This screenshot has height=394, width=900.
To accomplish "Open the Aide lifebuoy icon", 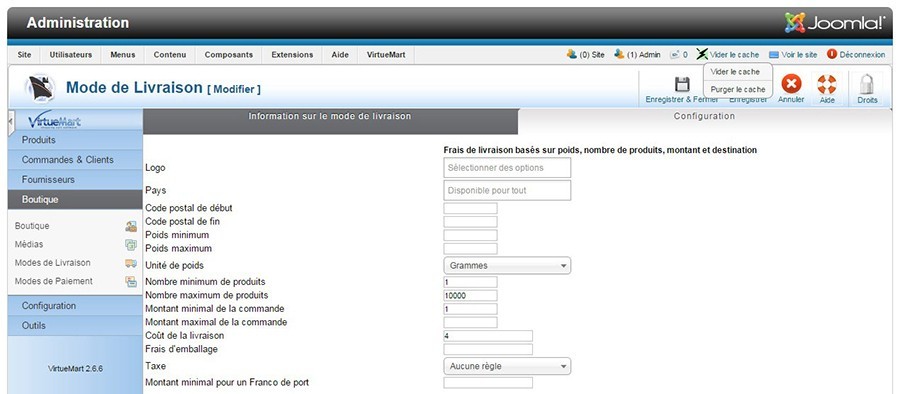I will [x=827, y=84].
